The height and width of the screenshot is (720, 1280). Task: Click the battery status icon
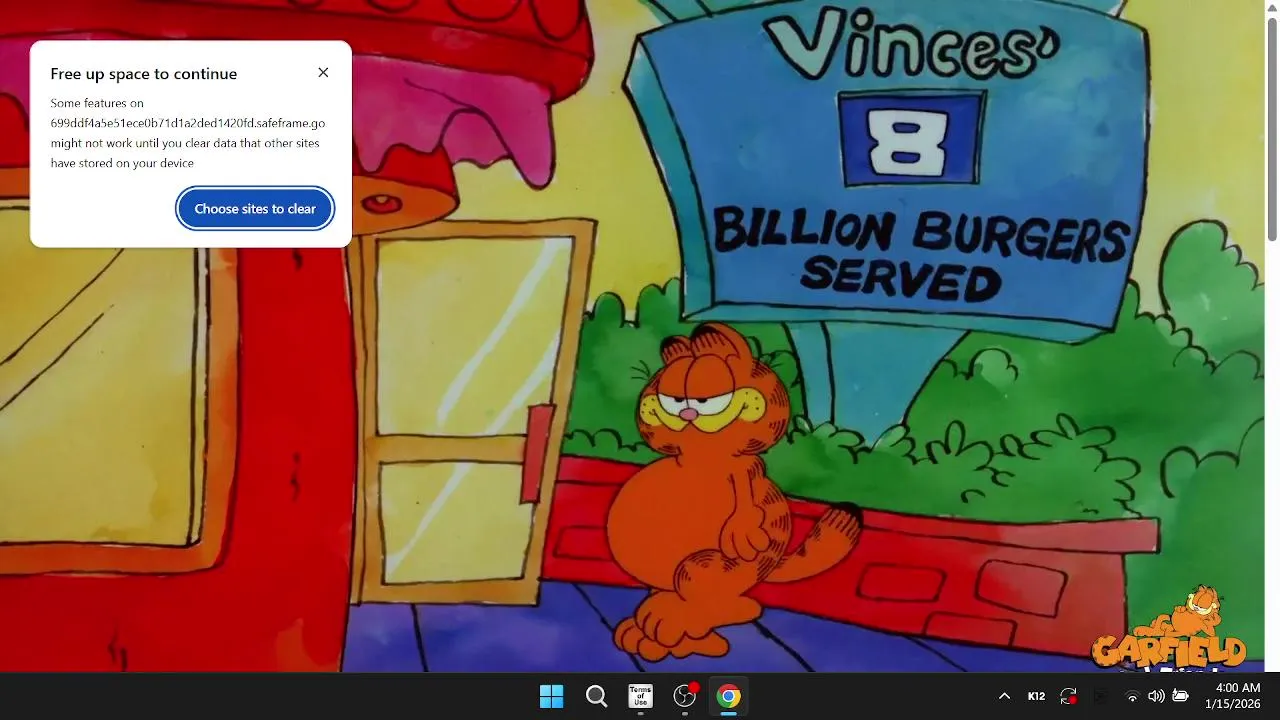[x=1180, y=696]
